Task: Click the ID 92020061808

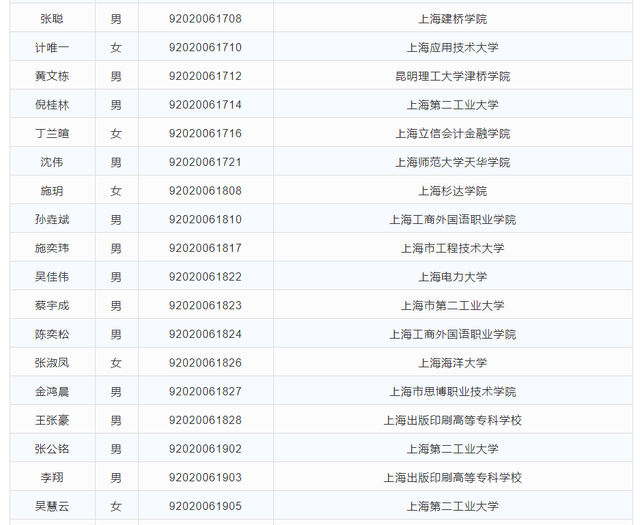Action: coord(205,191)
